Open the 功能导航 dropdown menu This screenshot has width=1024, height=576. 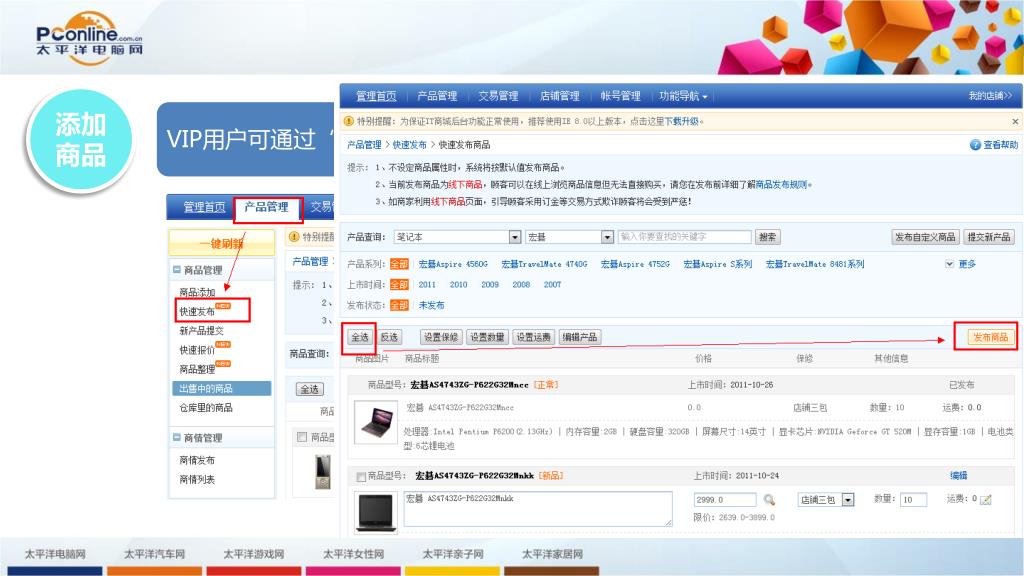683,96
